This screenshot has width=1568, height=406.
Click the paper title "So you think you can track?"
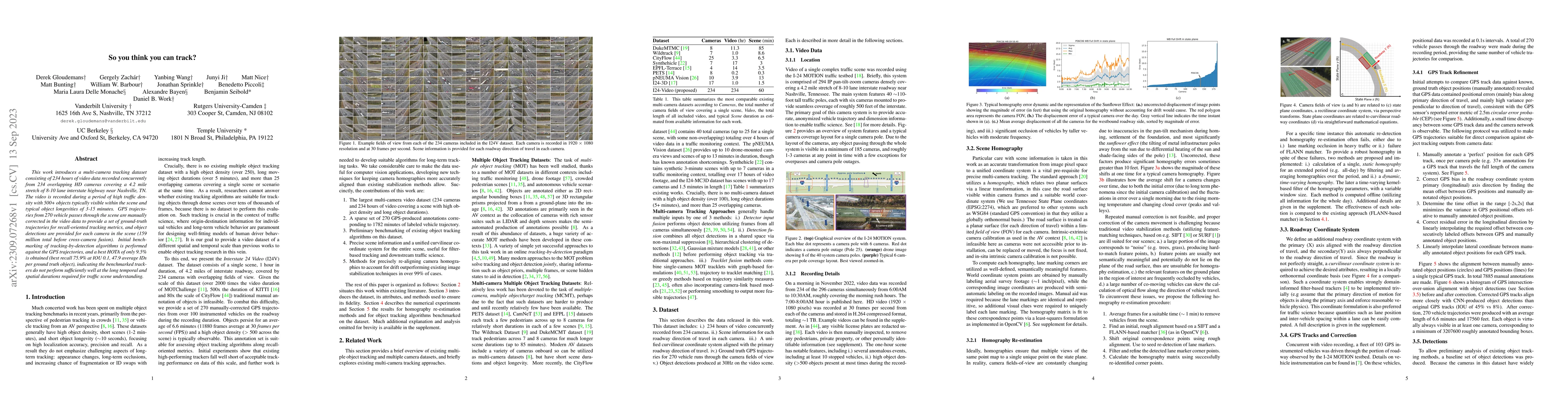pyautogui.click(x=152, y=58)
